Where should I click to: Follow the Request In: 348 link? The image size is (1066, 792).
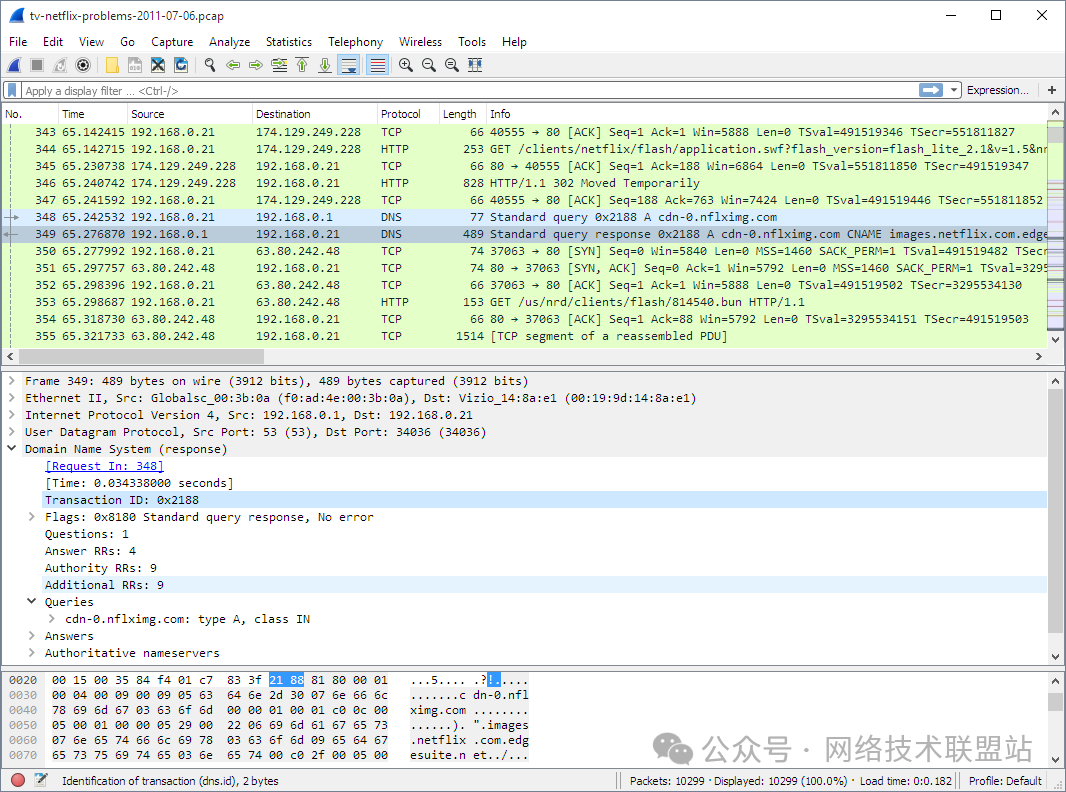coord(106,466)
